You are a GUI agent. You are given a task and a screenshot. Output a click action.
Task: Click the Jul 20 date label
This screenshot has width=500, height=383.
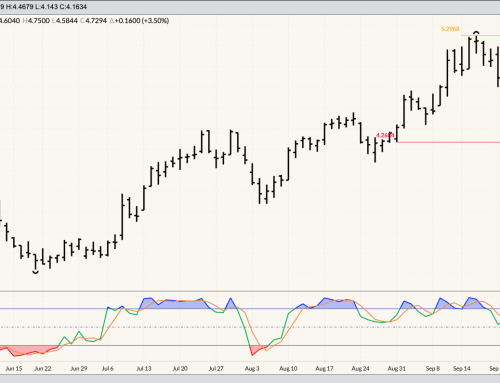(x=180, y=368)
